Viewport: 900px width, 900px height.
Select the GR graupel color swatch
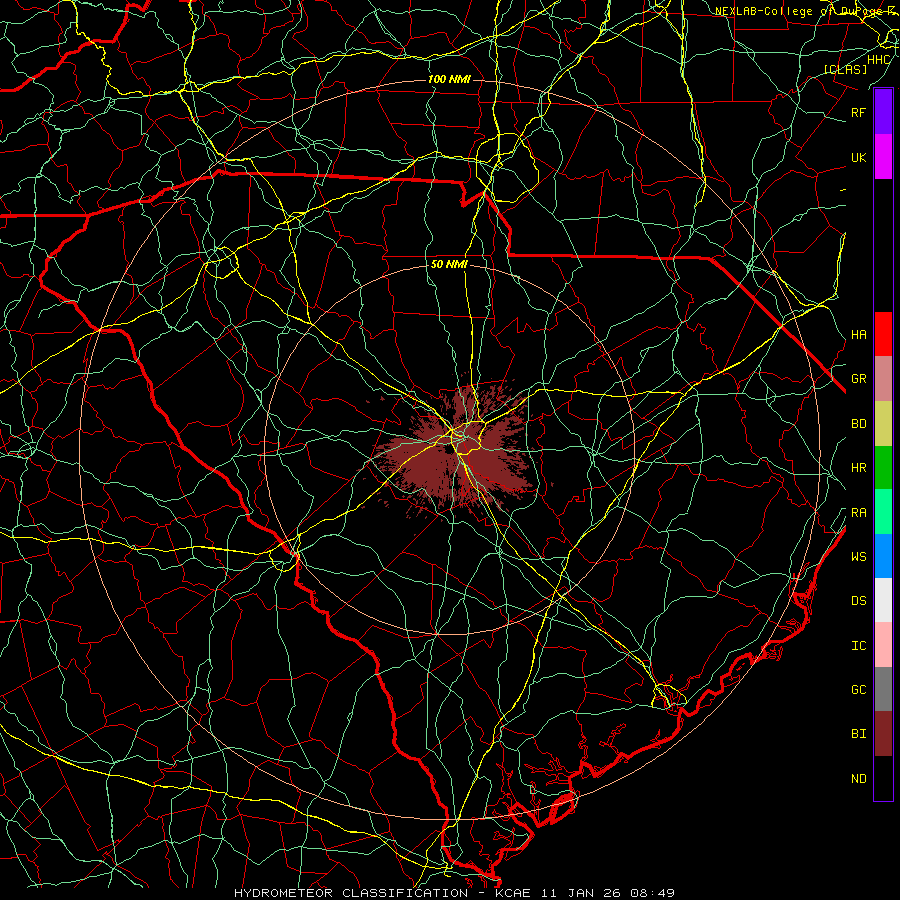(883, 379)
